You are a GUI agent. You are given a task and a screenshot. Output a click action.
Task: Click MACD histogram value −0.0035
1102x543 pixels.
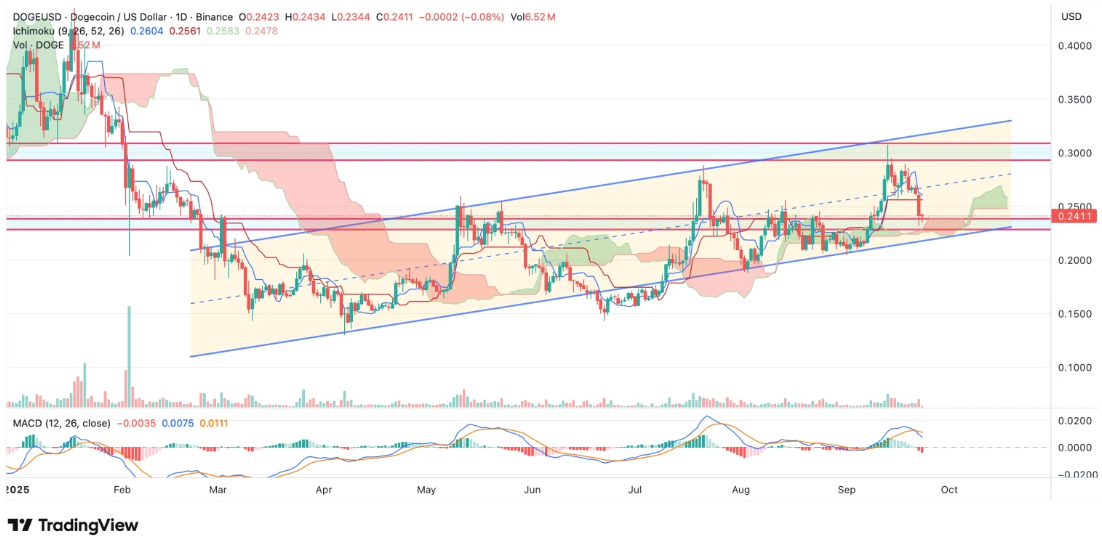point(135,424)
